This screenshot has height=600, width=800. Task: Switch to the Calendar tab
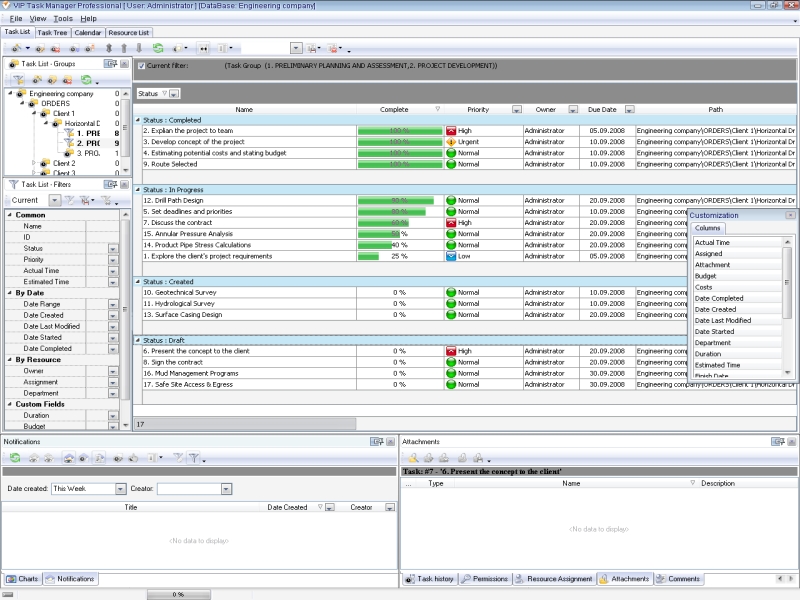coord(88,33)
